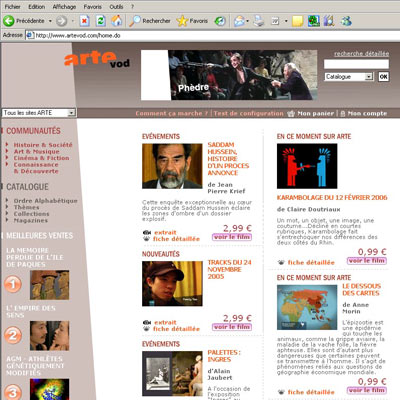Viewport: 400px width, 400px height.
Task: Open the Phèdre banner image
Action: [229, 75]
